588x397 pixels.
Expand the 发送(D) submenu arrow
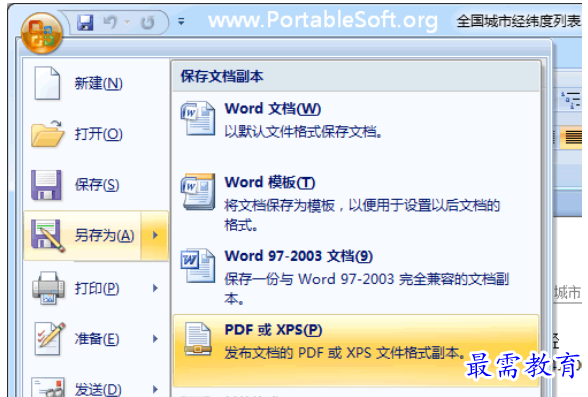pos(155,390)
